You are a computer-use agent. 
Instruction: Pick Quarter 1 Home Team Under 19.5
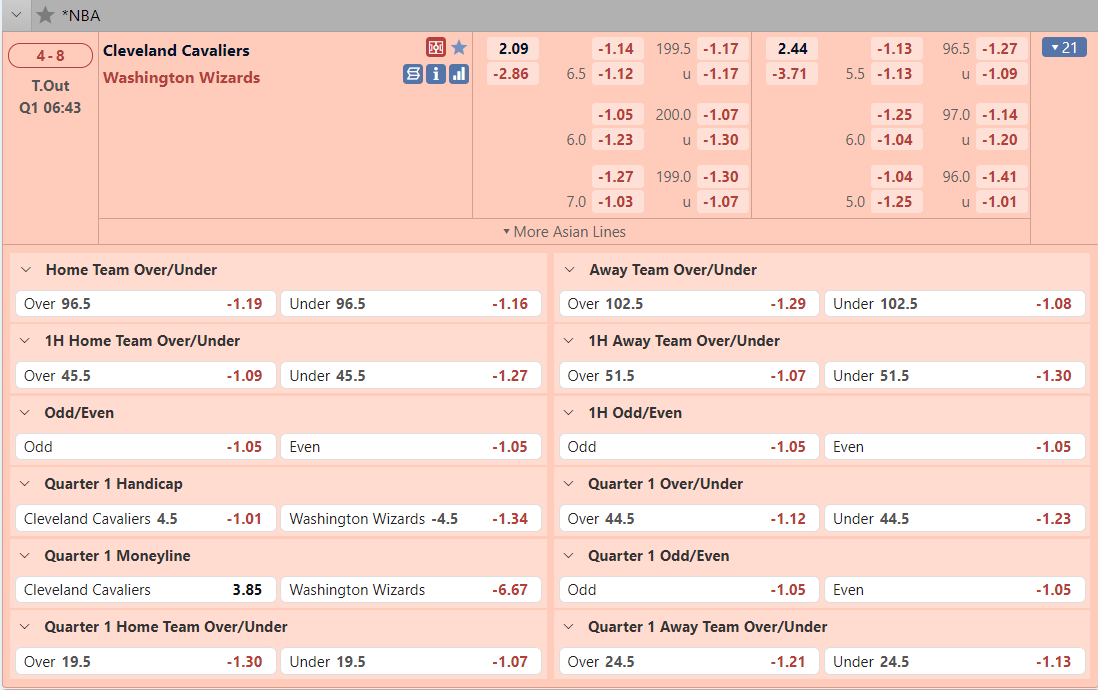pos(411,662)
